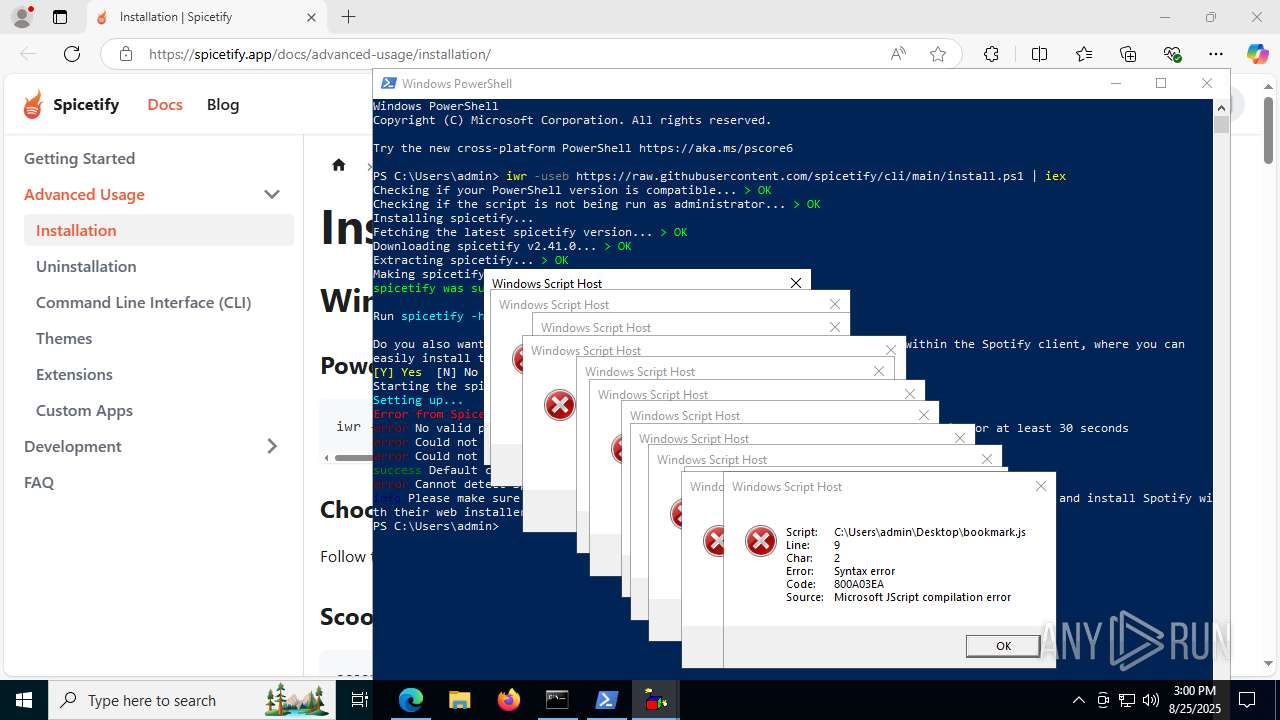The width and height of the screenshot is (1280, 720).
Task: Select the Installation sidebar item
Action: point(159,230)
